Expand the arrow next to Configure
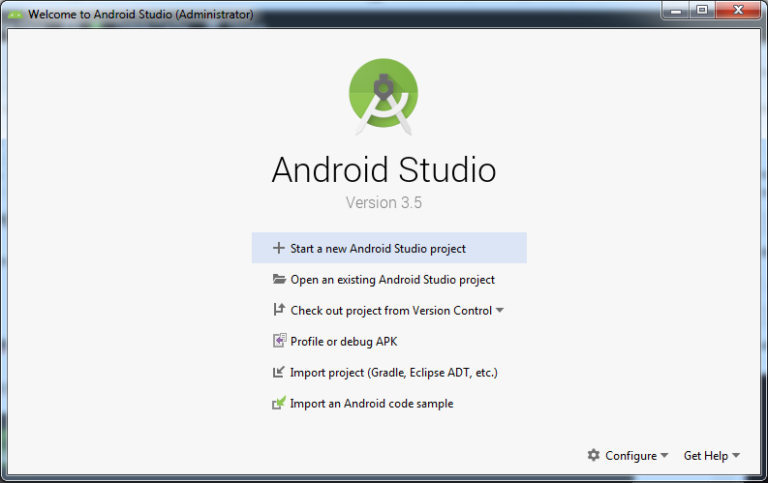 [665, 456]
